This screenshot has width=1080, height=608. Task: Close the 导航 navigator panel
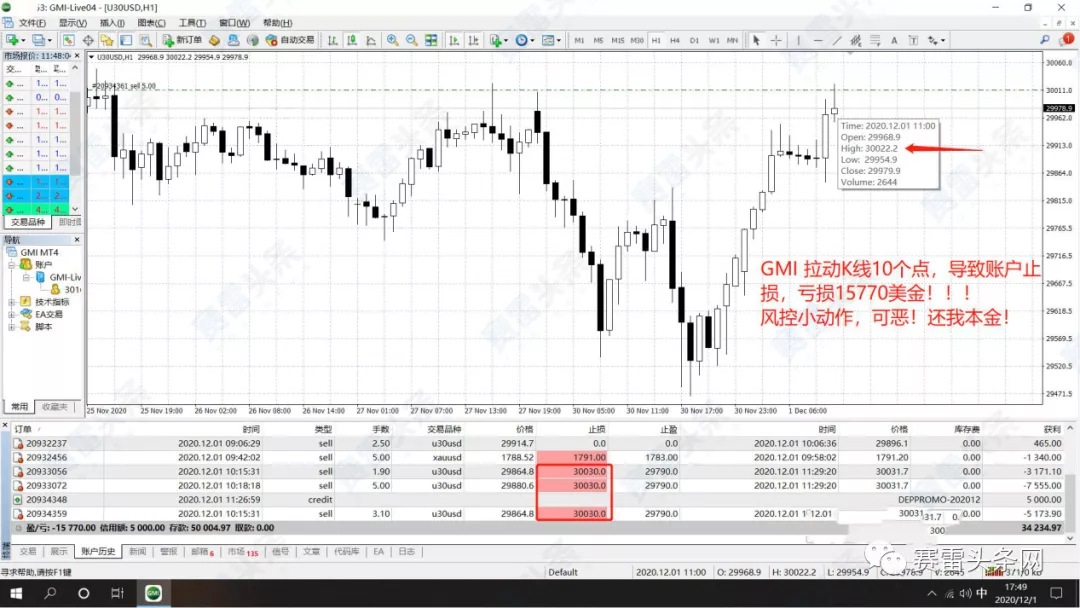pos(77,240)
